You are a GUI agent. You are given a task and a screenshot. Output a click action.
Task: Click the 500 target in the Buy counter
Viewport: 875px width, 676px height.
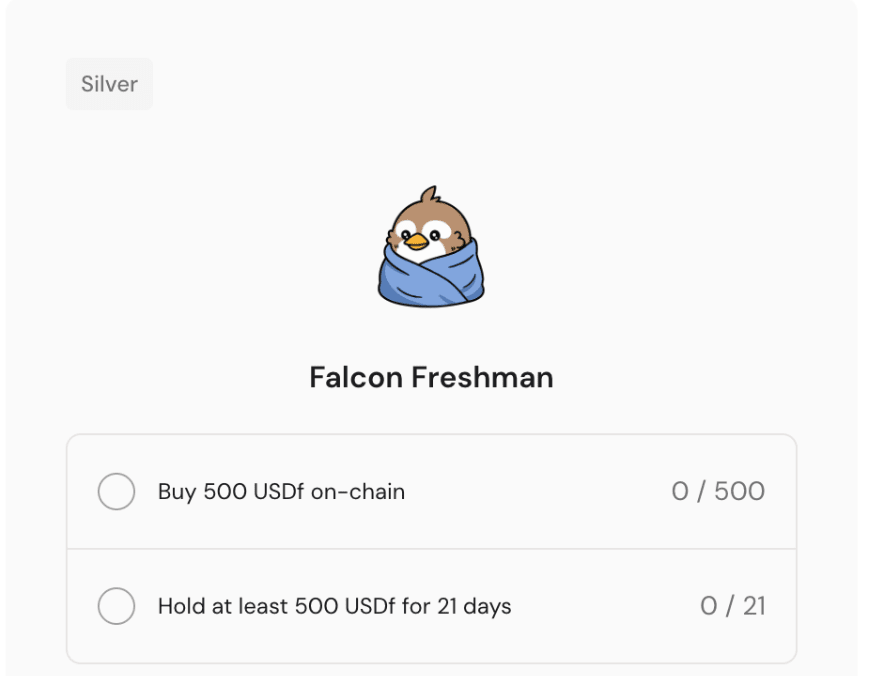pyautogui.click(x=739, y=492)
